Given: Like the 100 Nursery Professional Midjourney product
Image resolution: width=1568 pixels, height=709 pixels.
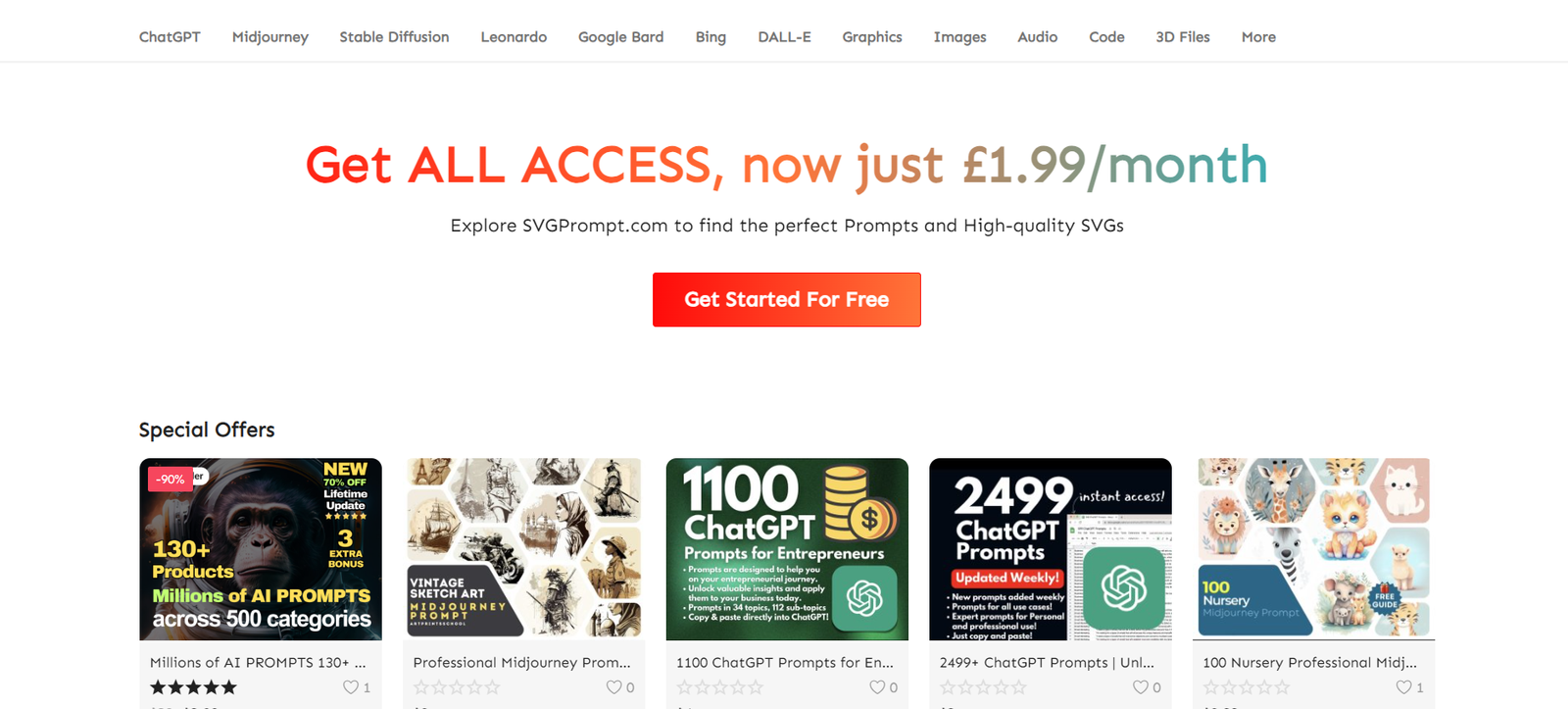Looking at the screenshot, I should pyautogui.click(x=1403, y=687).
